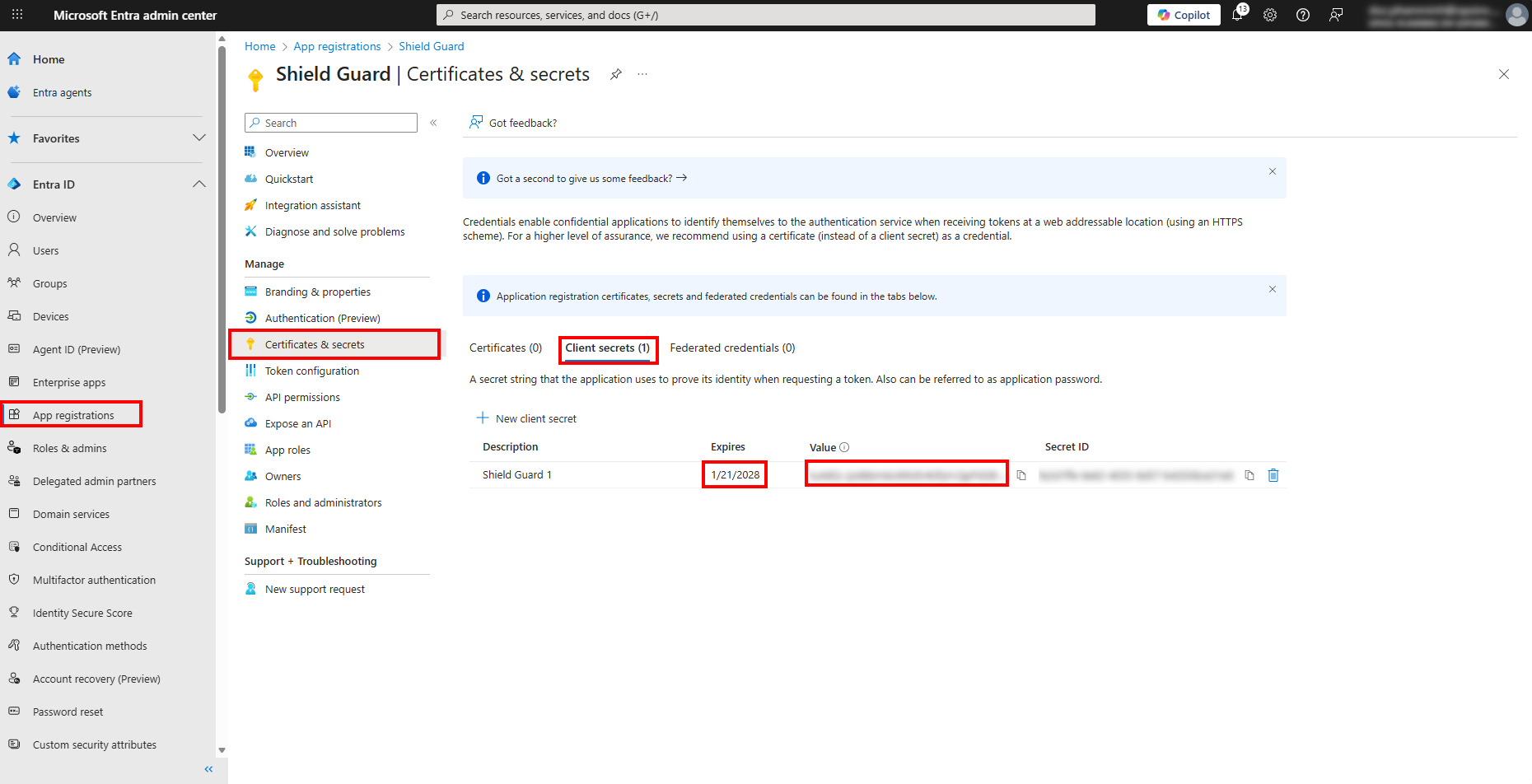The image size is (1532, 784).
Task: Click New client secret
Action: pos(527,418)
